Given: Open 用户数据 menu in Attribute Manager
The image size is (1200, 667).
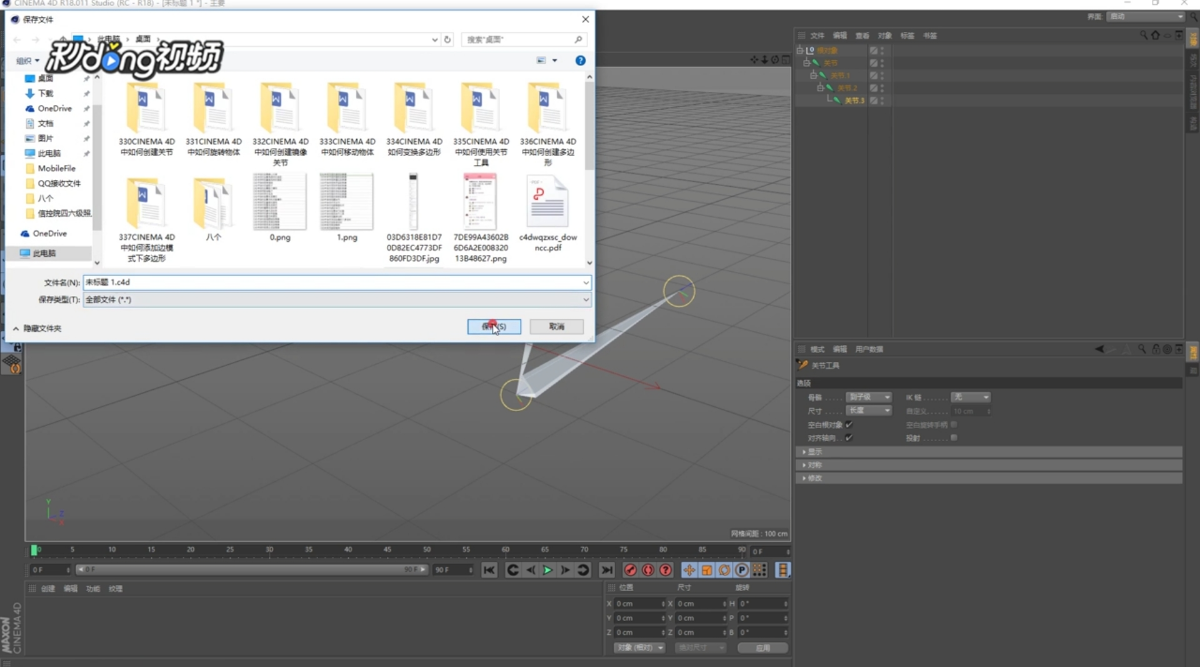Looking at the screenshot, I should (x=869, y=349).
